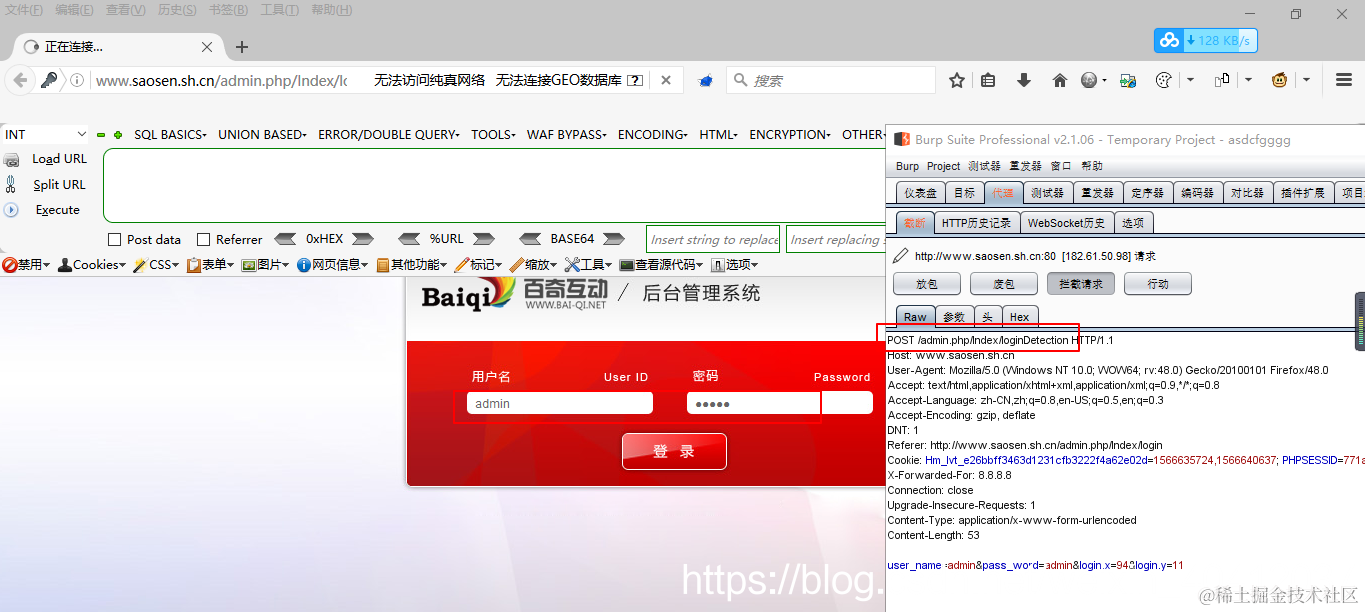This screenshot has height=612, width=1365.
Task: Select the Hex tab in the request viewer
Action: [x=1020, y=316]
